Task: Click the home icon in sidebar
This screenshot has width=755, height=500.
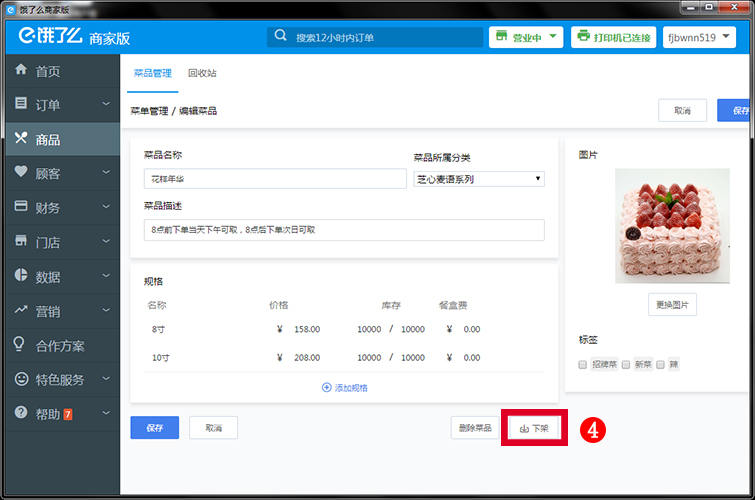Action: [x=21, y=71]
